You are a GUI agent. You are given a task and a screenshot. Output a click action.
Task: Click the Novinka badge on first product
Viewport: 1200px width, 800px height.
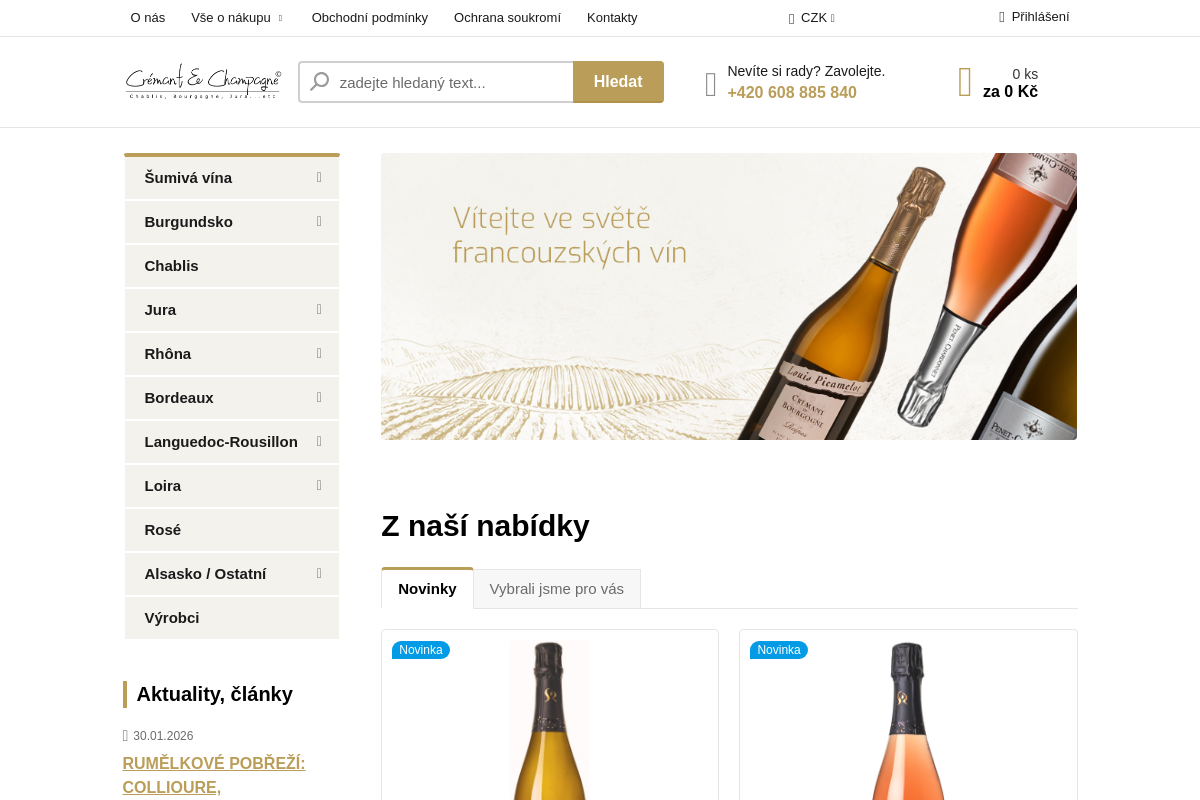[x=421, y=650]
